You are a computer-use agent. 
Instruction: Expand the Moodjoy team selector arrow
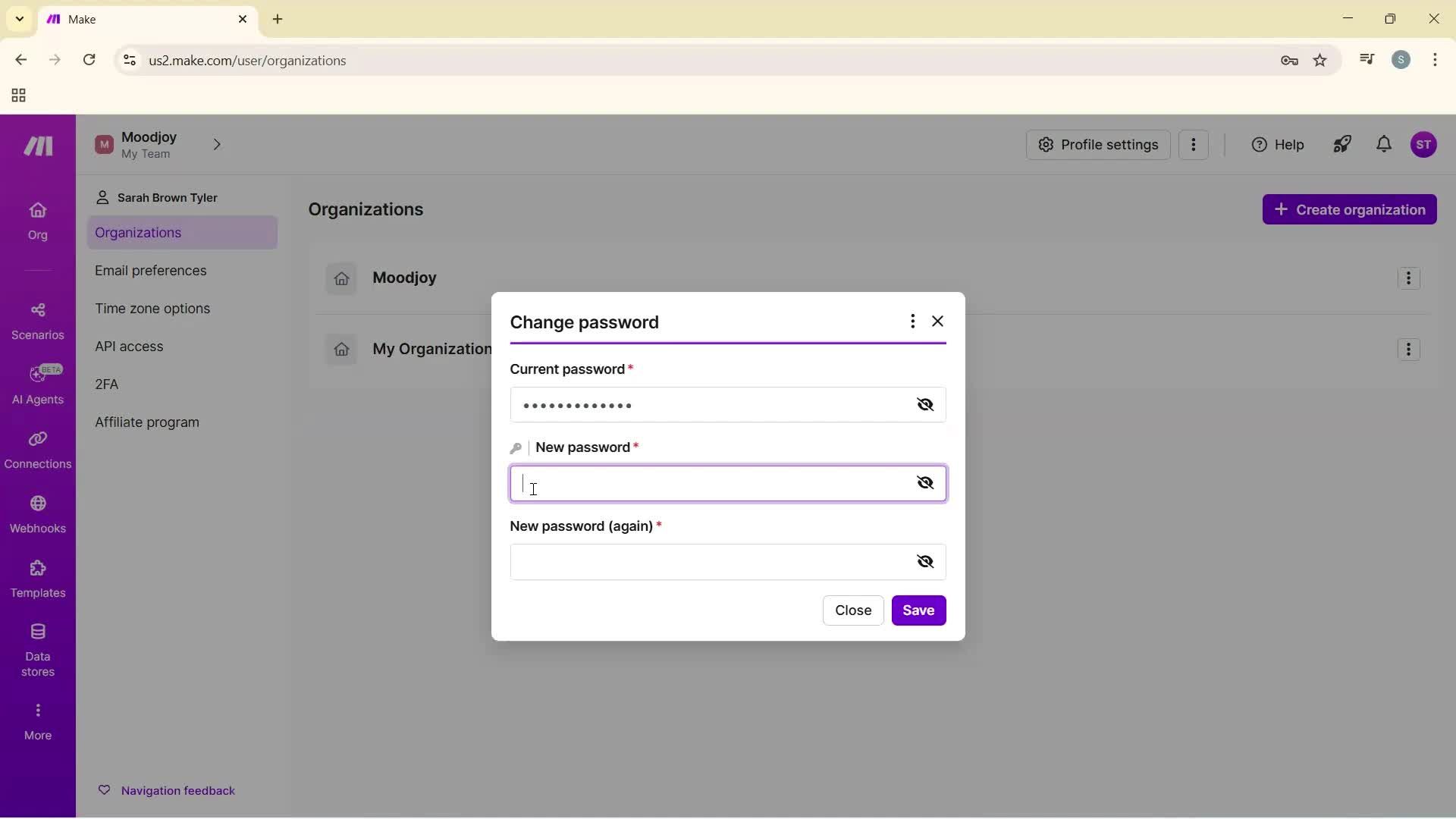217,144
